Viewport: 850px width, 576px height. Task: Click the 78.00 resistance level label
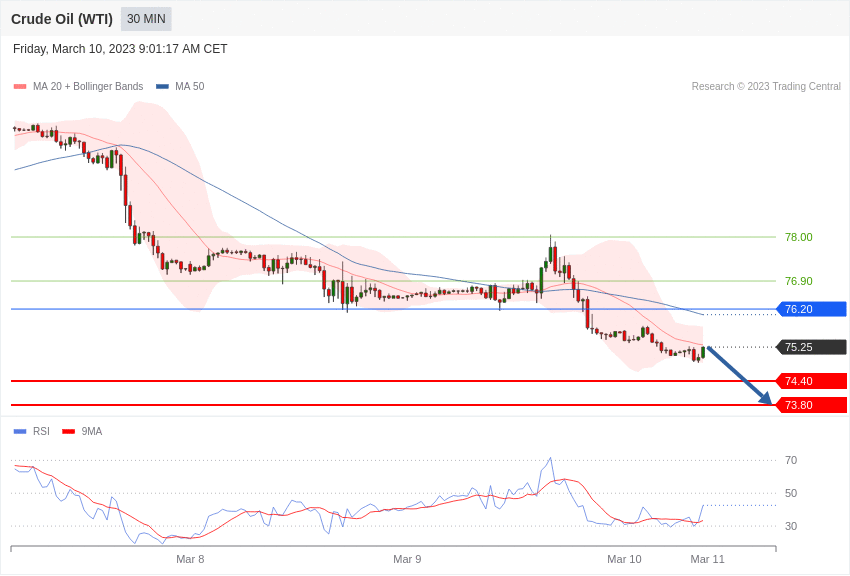click(x=799, y=237)
